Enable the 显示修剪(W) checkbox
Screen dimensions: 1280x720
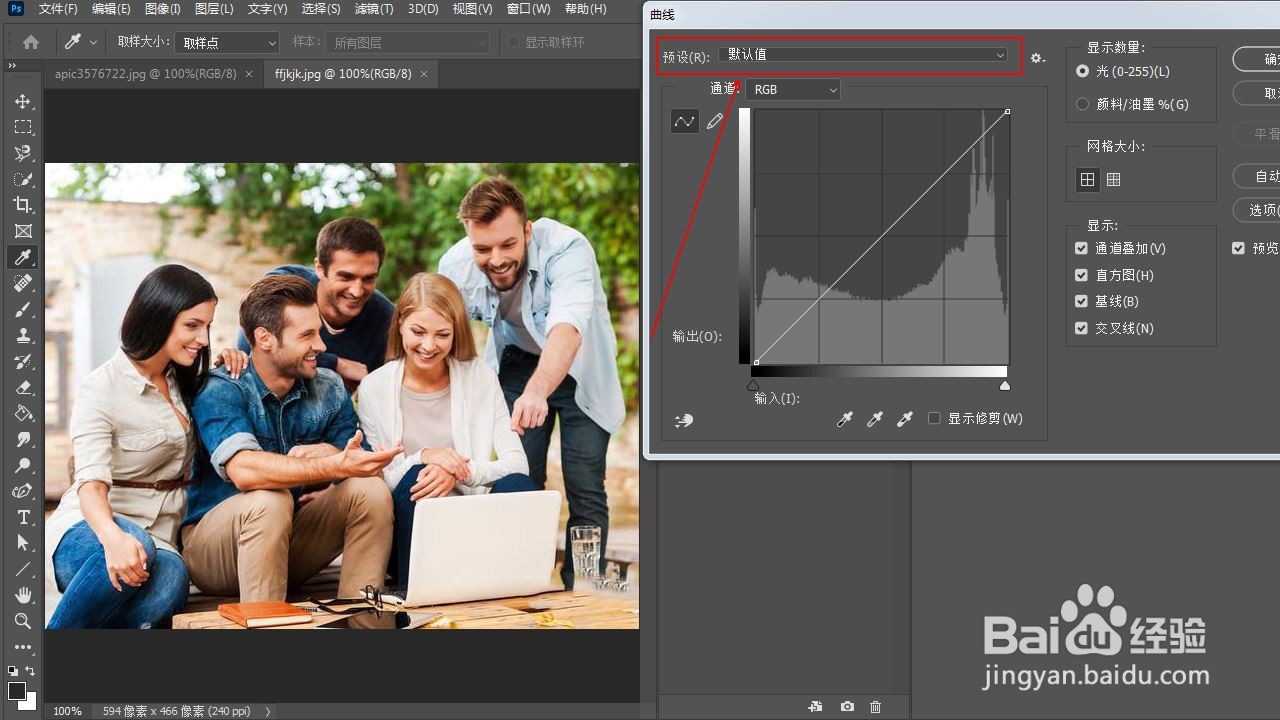point(934,418)
